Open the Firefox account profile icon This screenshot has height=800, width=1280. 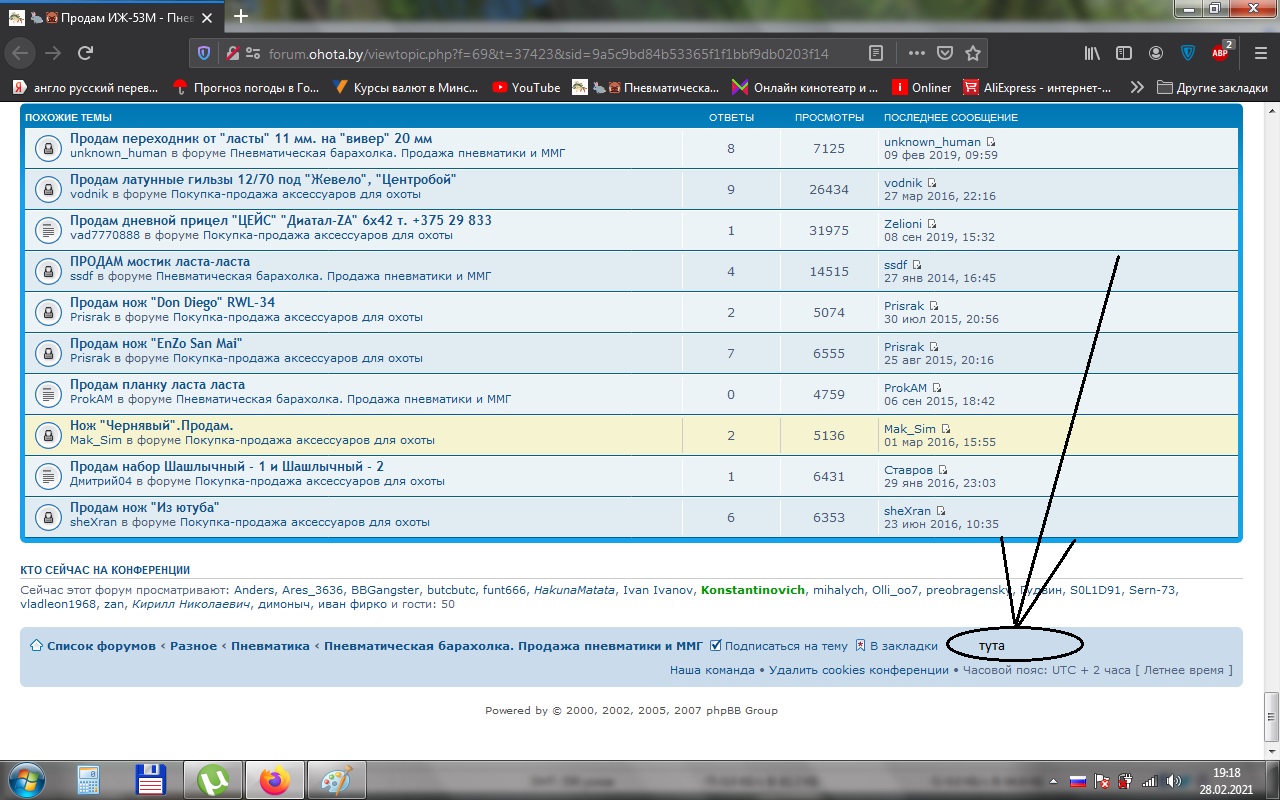[1156, 53]
